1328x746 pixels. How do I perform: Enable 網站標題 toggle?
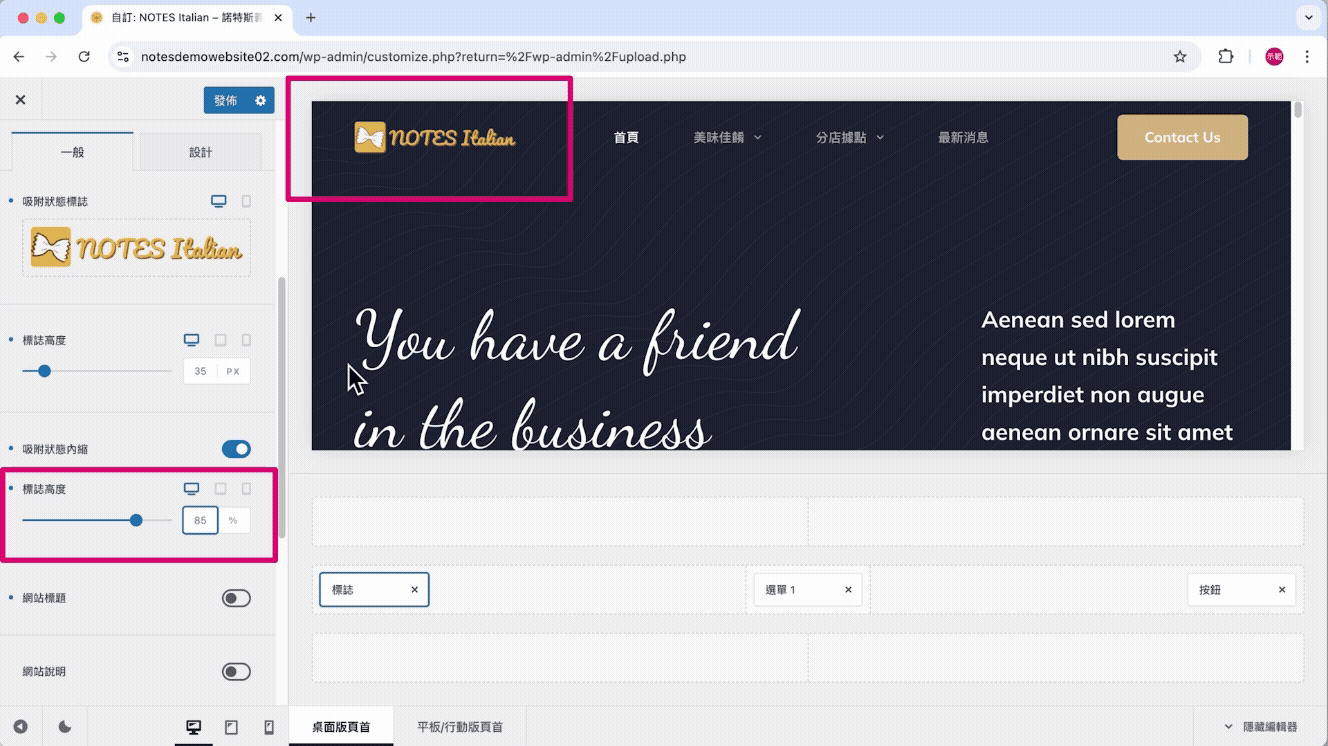[236, 598]
